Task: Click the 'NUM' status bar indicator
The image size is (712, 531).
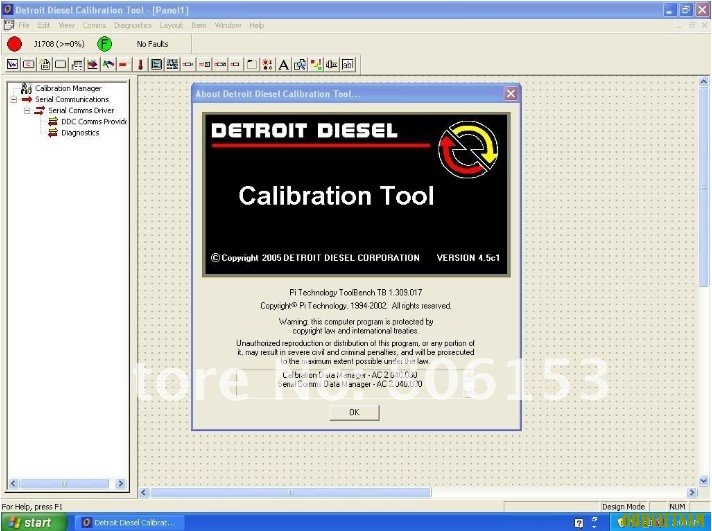Action: click(x=677, y=506)
